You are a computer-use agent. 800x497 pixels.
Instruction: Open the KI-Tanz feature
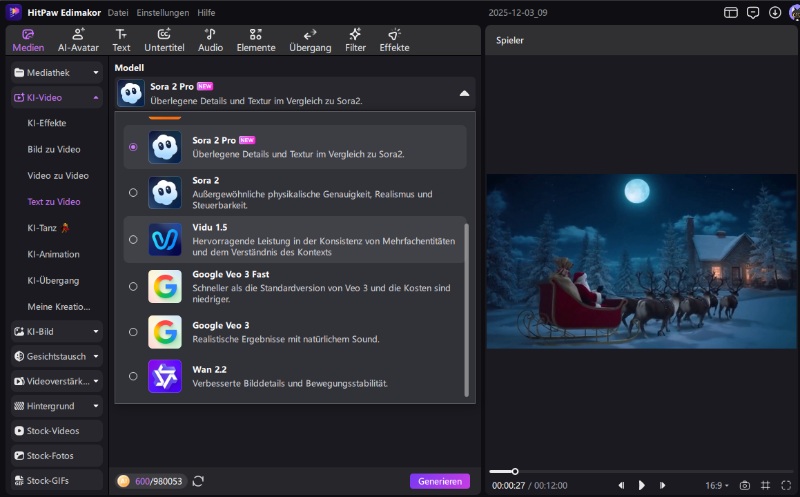[x=48, y=228]
